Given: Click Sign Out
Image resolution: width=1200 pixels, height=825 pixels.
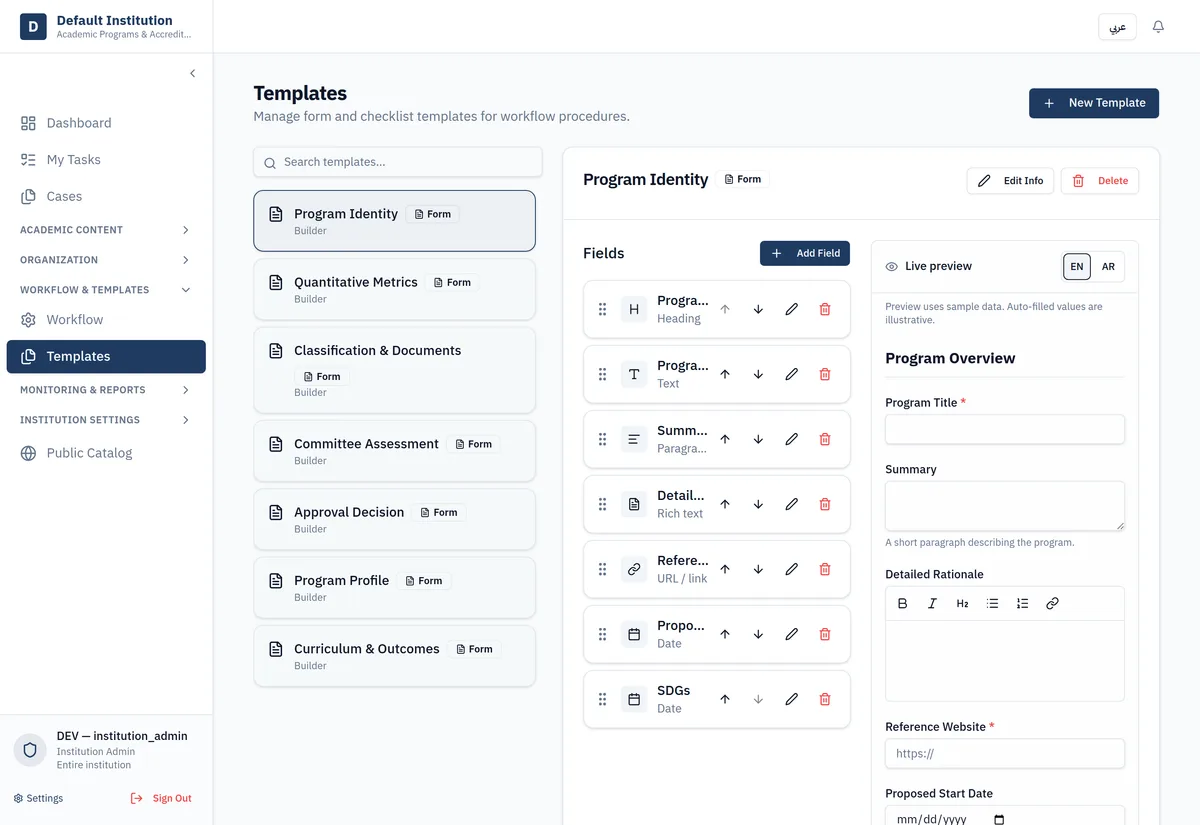Looking at the screenshot, I should click(x=161, y=798).
